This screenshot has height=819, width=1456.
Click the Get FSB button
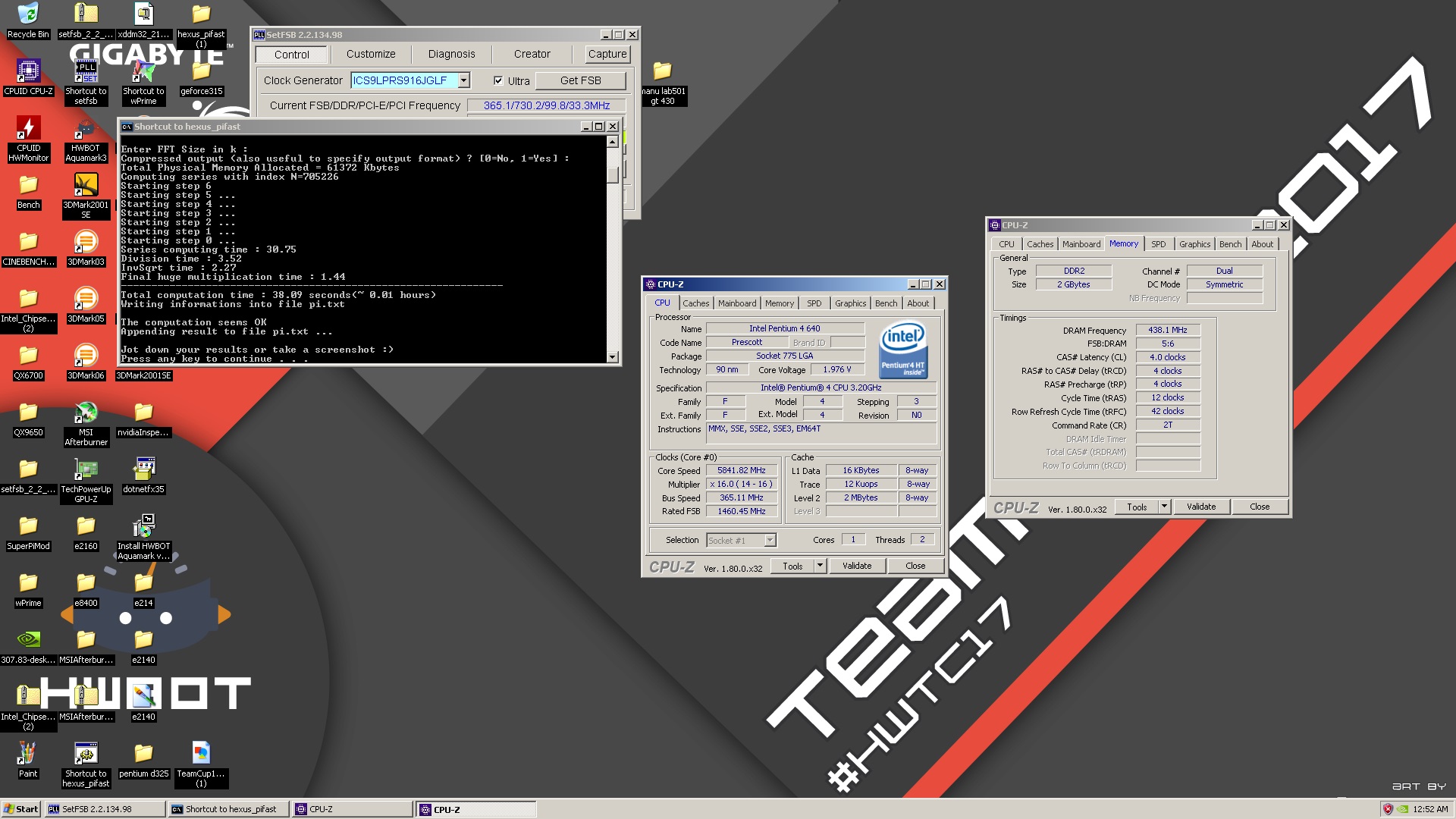(x=581, y=80)
